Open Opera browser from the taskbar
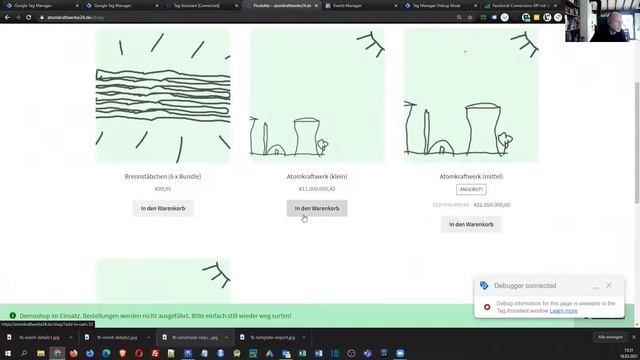 click(x=139, y=353)
